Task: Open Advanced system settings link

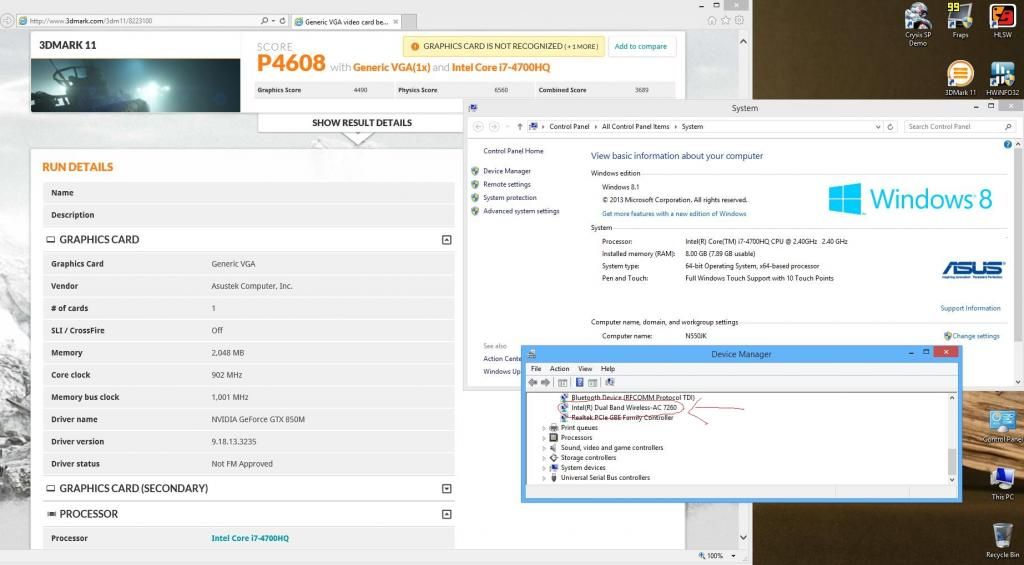Action: coord(521,211)
